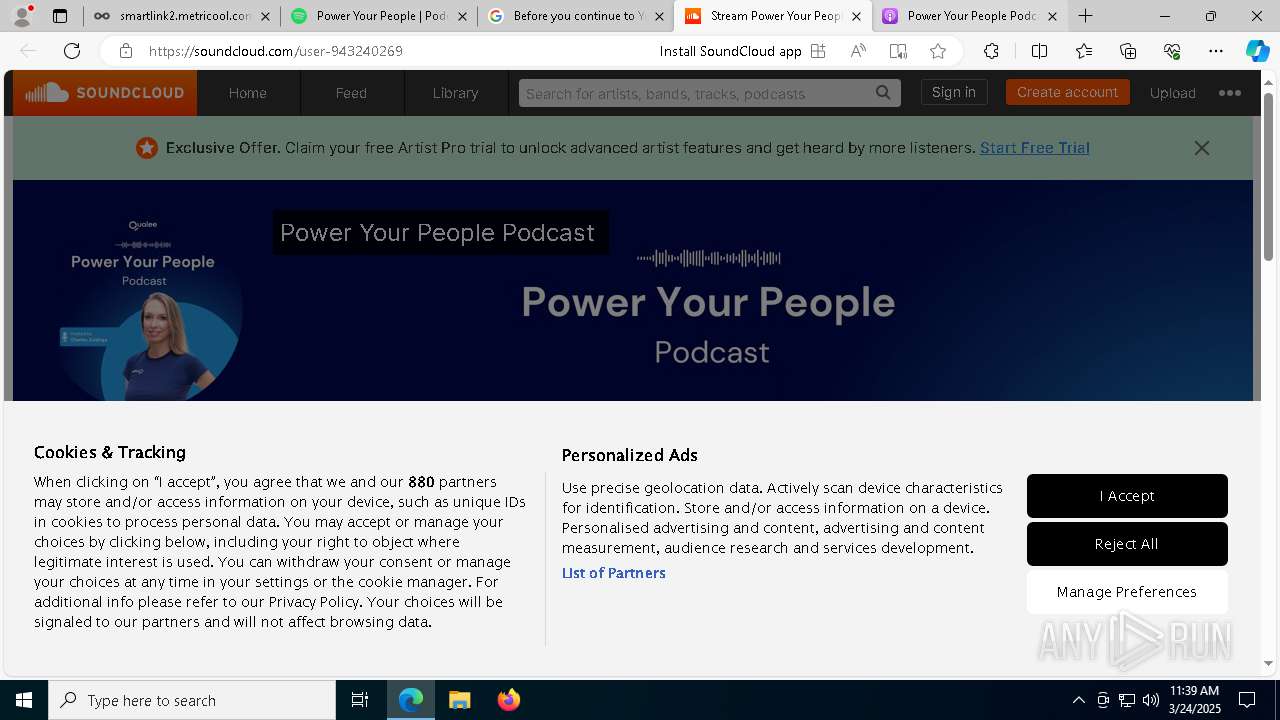Open the Privacy Policy link
The width and height of the screenshot is (1280, 720).
[x=313, y=602]
